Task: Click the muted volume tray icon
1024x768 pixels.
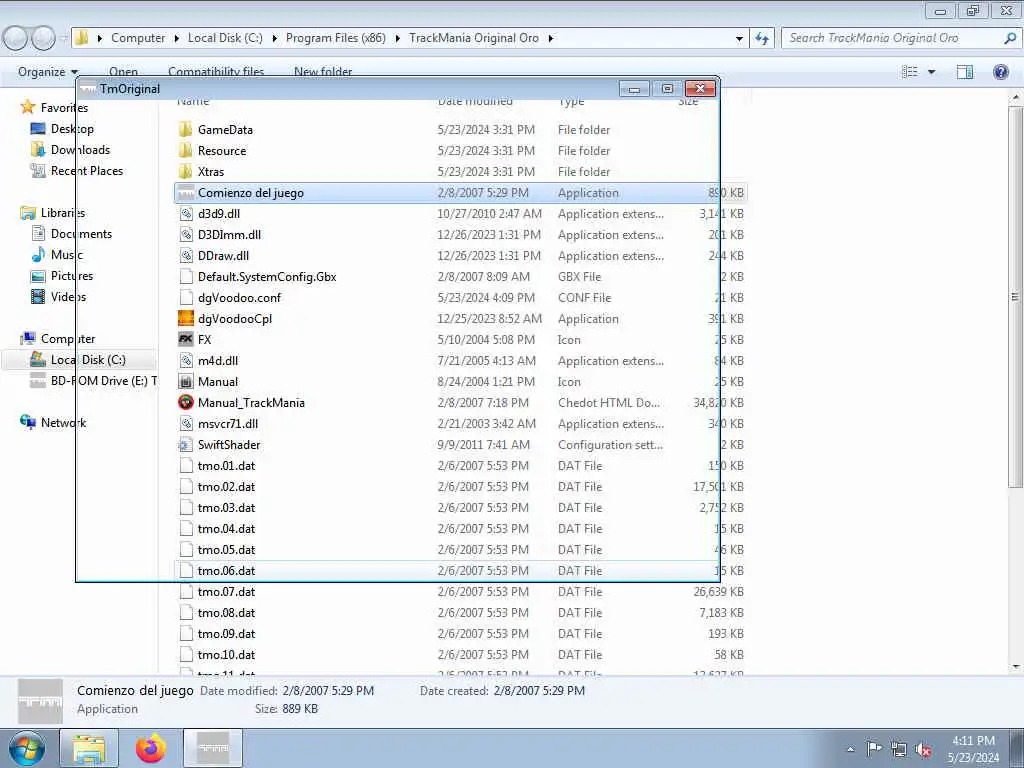Action: click(923, 750)
